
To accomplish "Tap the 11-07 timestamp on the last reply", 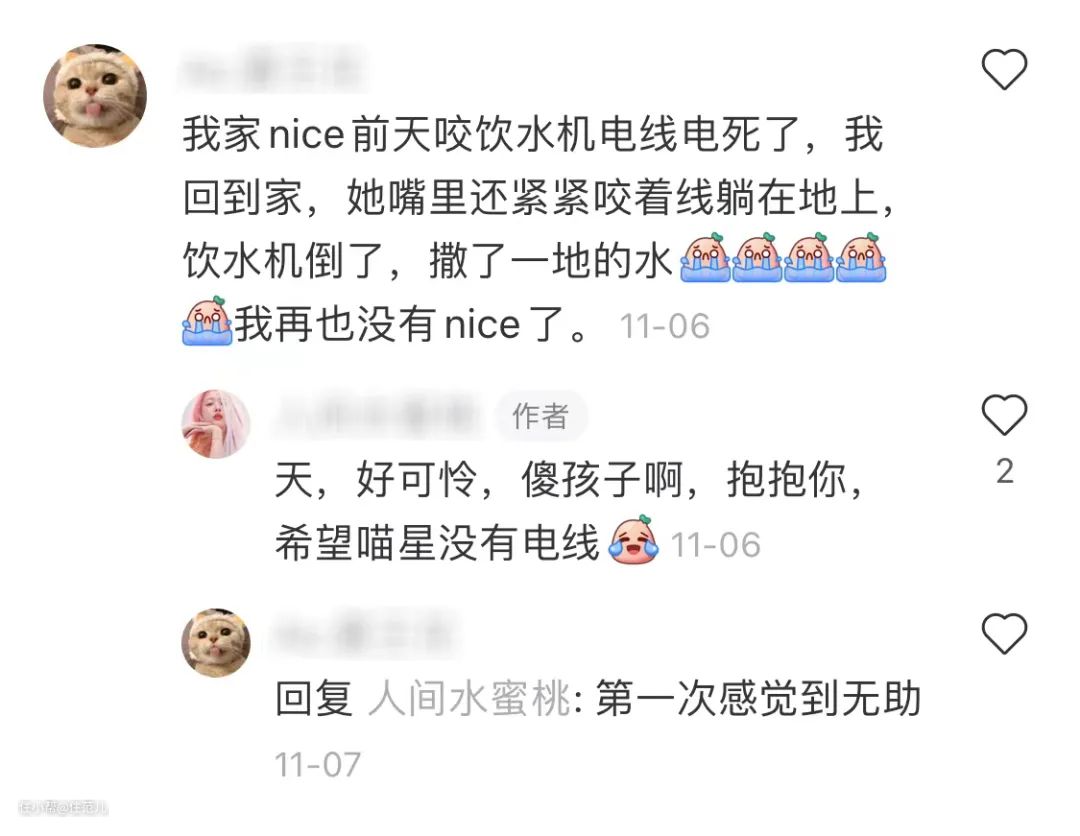I will tap(318, 764).
